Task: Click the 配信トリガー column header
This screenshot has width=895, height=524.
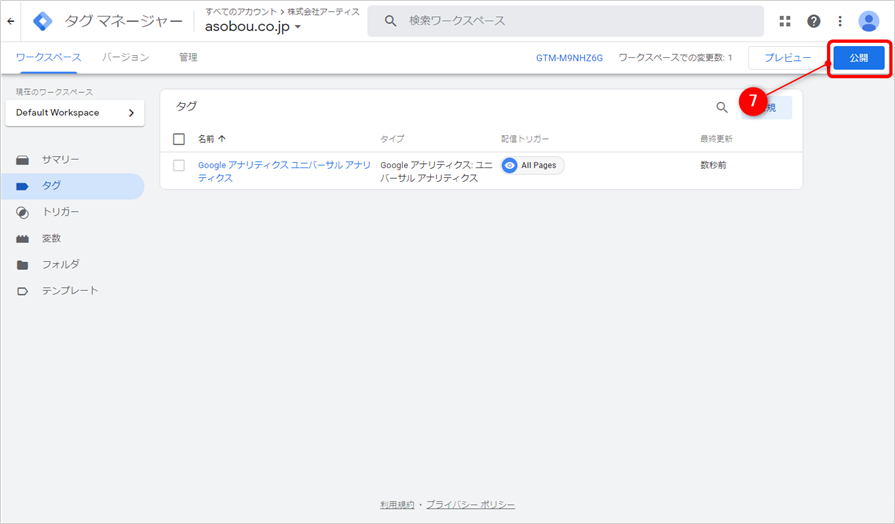Action: click(x=525, y=139)
